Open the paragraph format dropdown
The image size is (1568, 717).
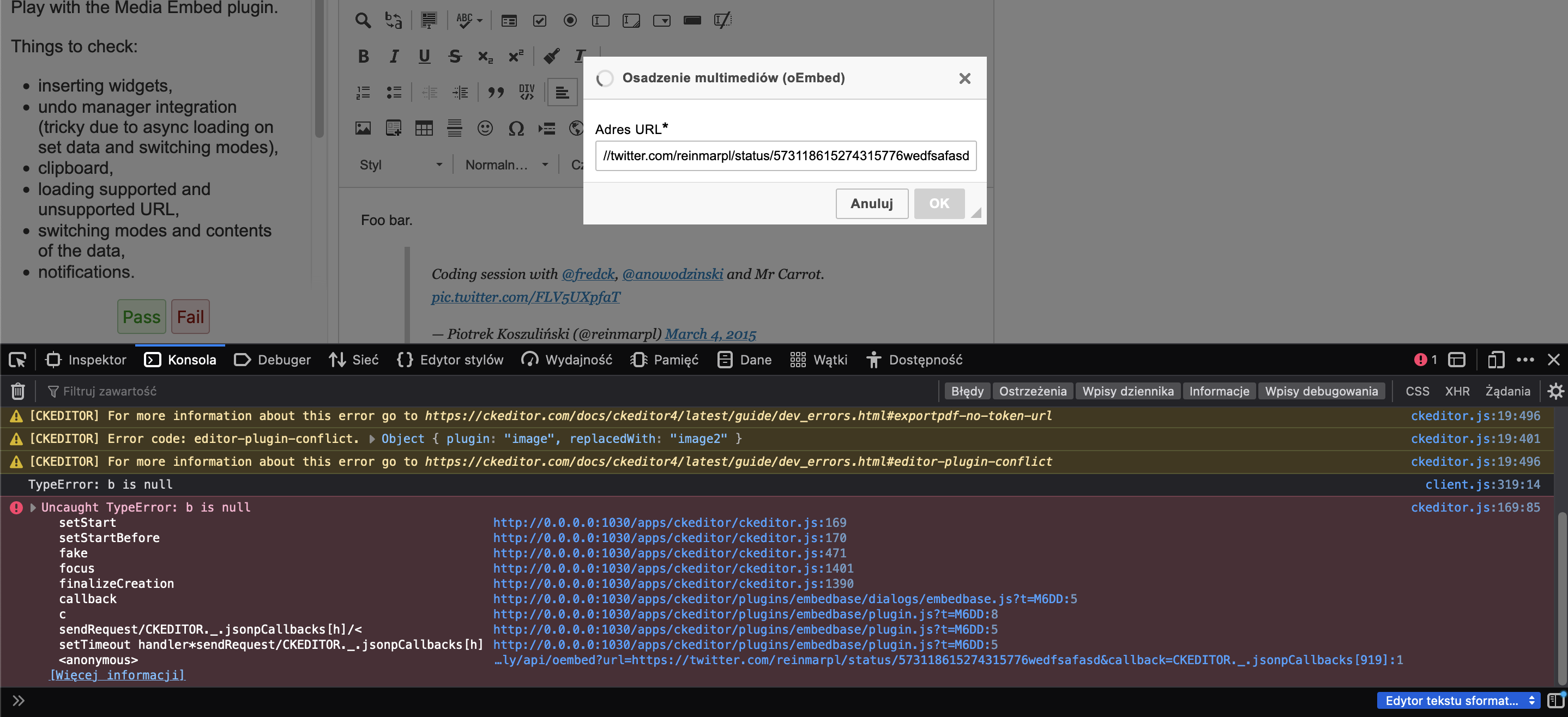[x=506, y=164]
